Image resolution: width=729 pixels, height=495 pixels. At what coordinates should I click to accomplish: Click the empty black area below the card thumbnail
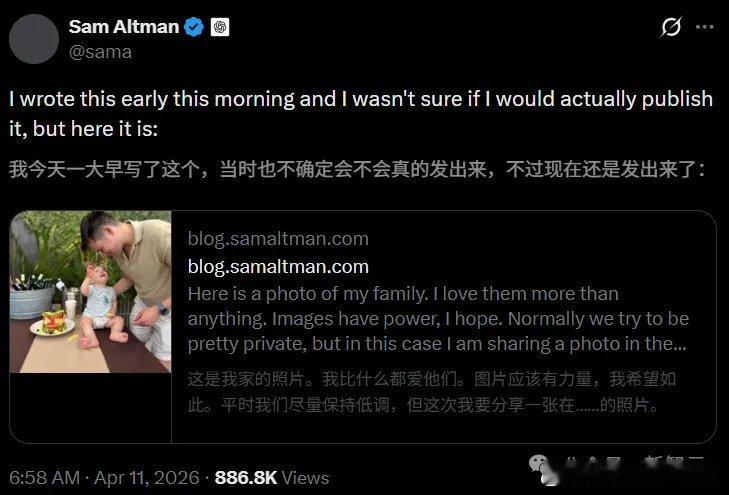90,408
